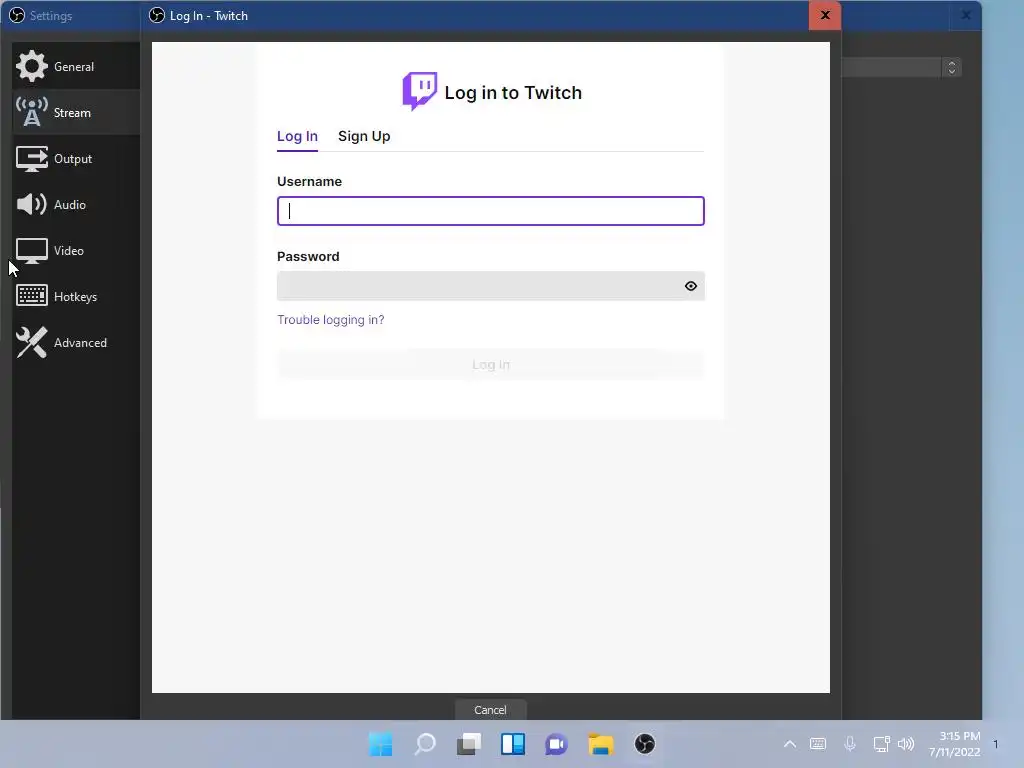
Task: Focus the Username input field
Action: pos(490,211)
